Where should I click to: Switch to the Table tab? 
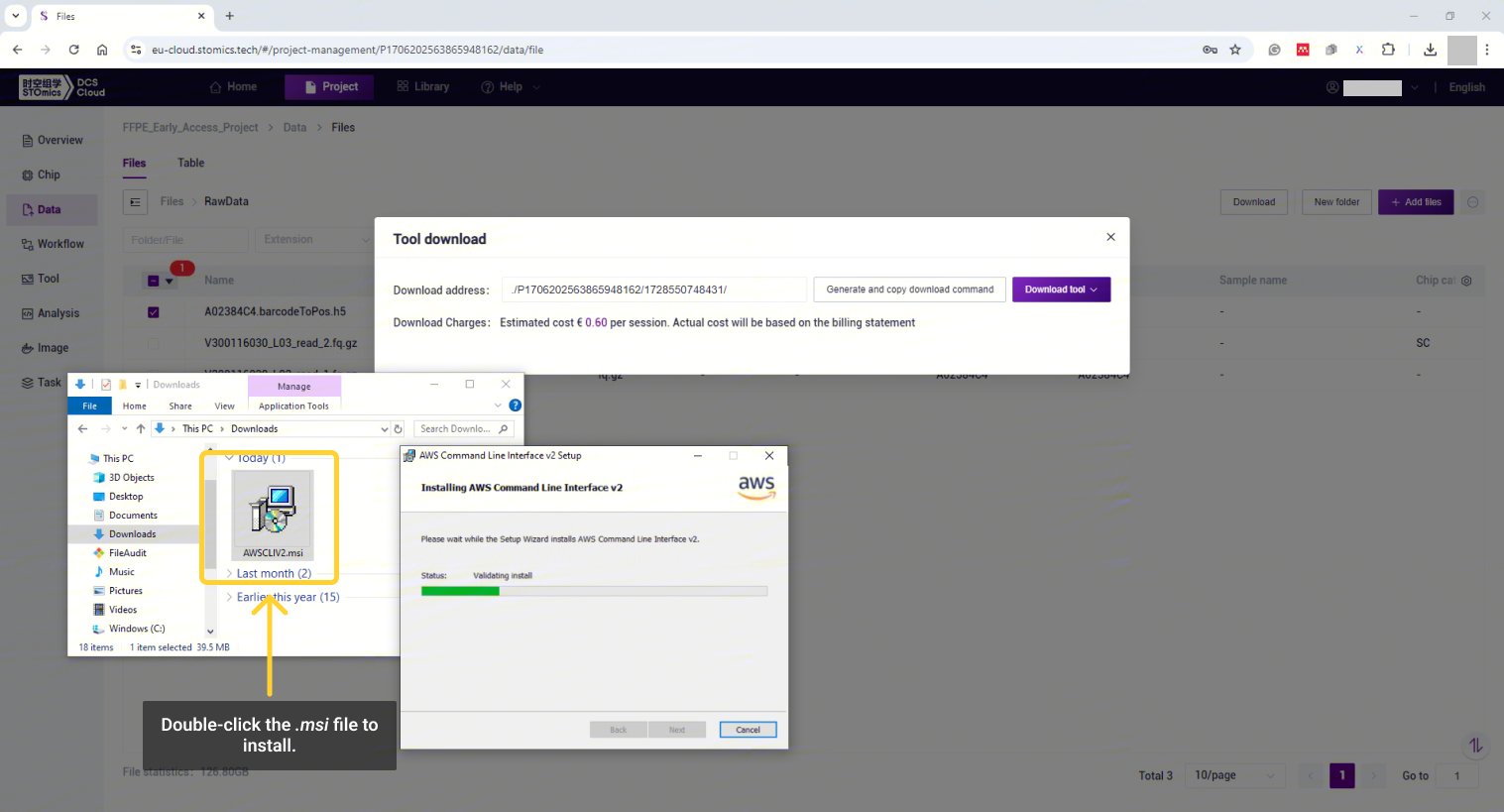pyautogui.click(x=190, y=163)
